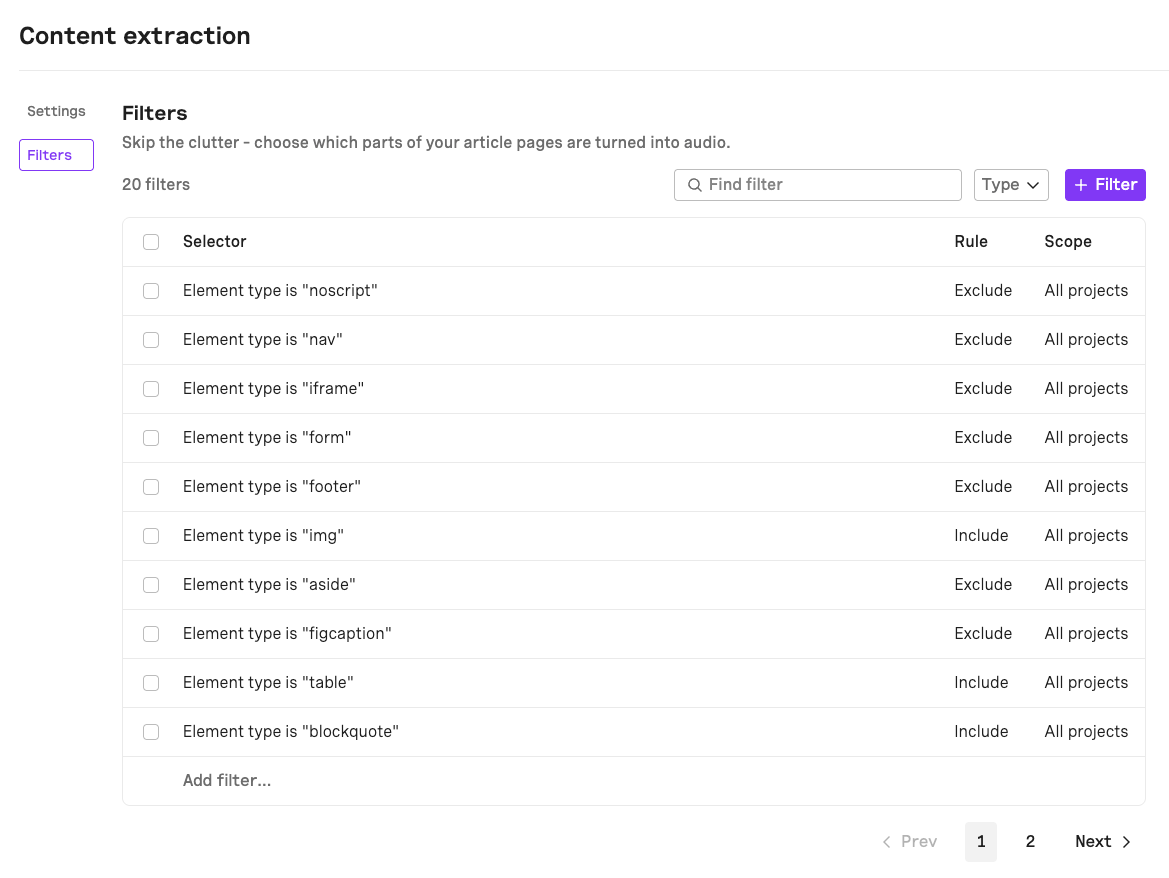Focus the Find filter search field
The width and height of the screenshot is (1169, 878).
[x=830, y=185]
